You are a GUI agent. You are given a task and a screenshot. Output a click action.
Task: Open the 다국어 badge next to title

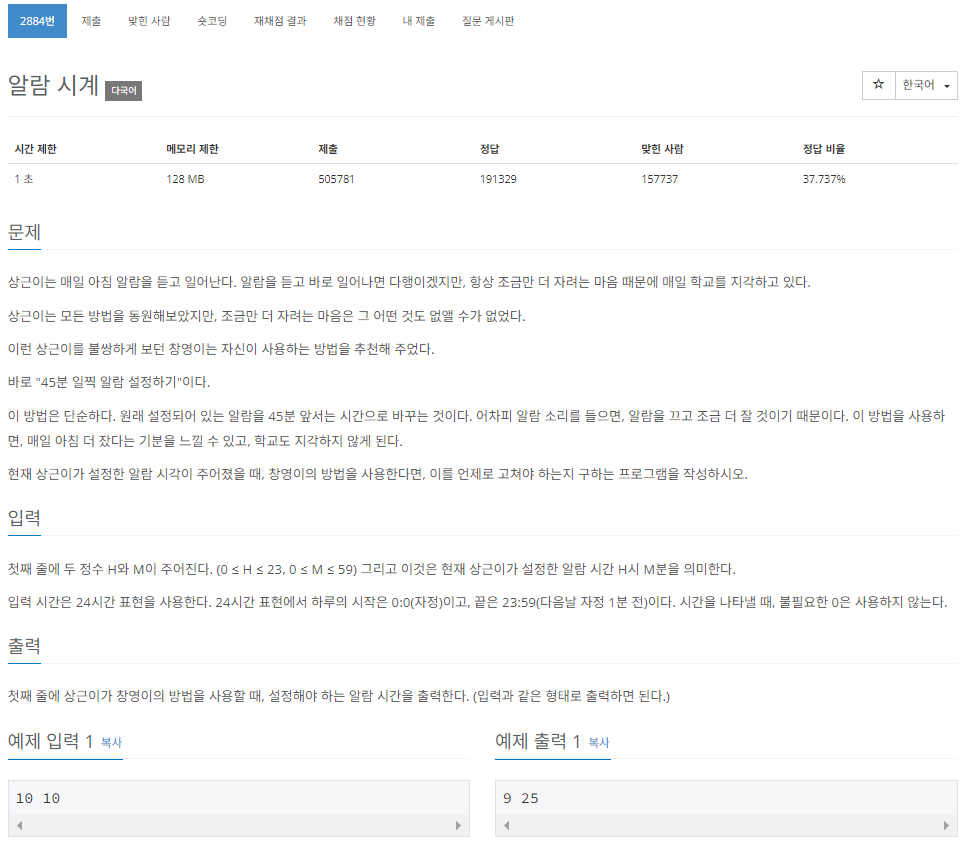122,90
